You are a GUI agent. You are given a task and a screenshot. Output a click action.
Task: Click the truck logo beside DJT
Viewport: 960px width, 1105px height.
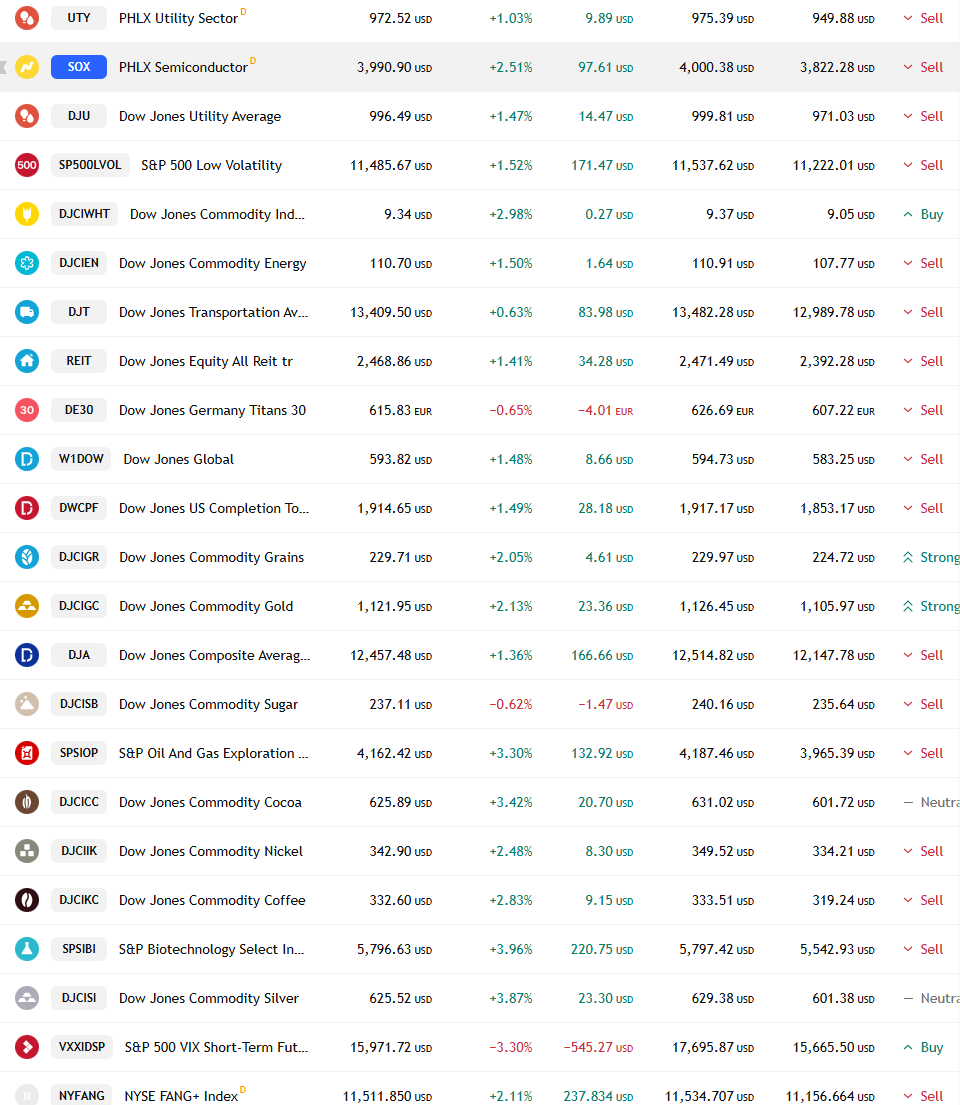(27, 311)
